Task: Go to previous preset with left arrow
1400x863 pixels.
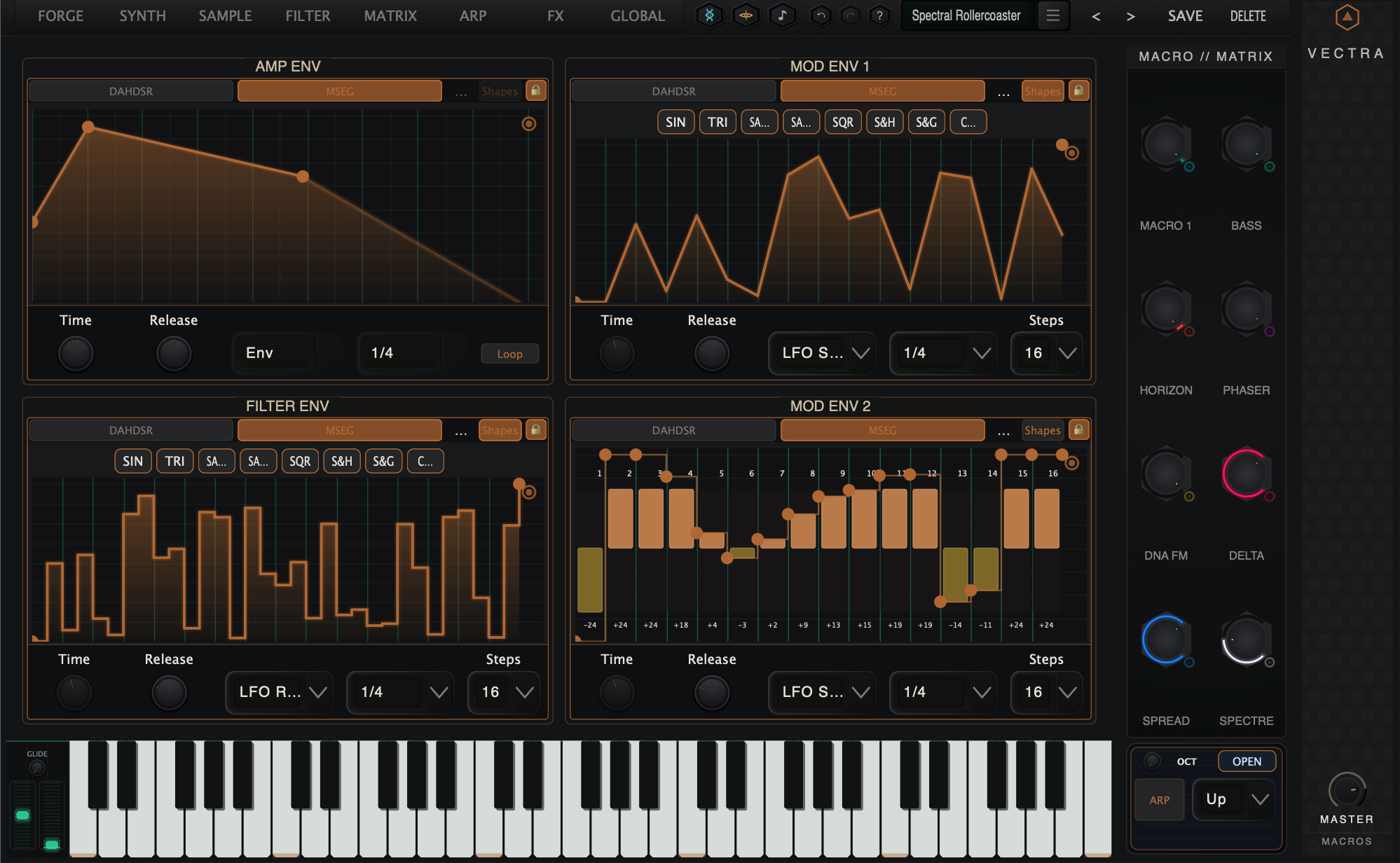Action: point(1096,16)
